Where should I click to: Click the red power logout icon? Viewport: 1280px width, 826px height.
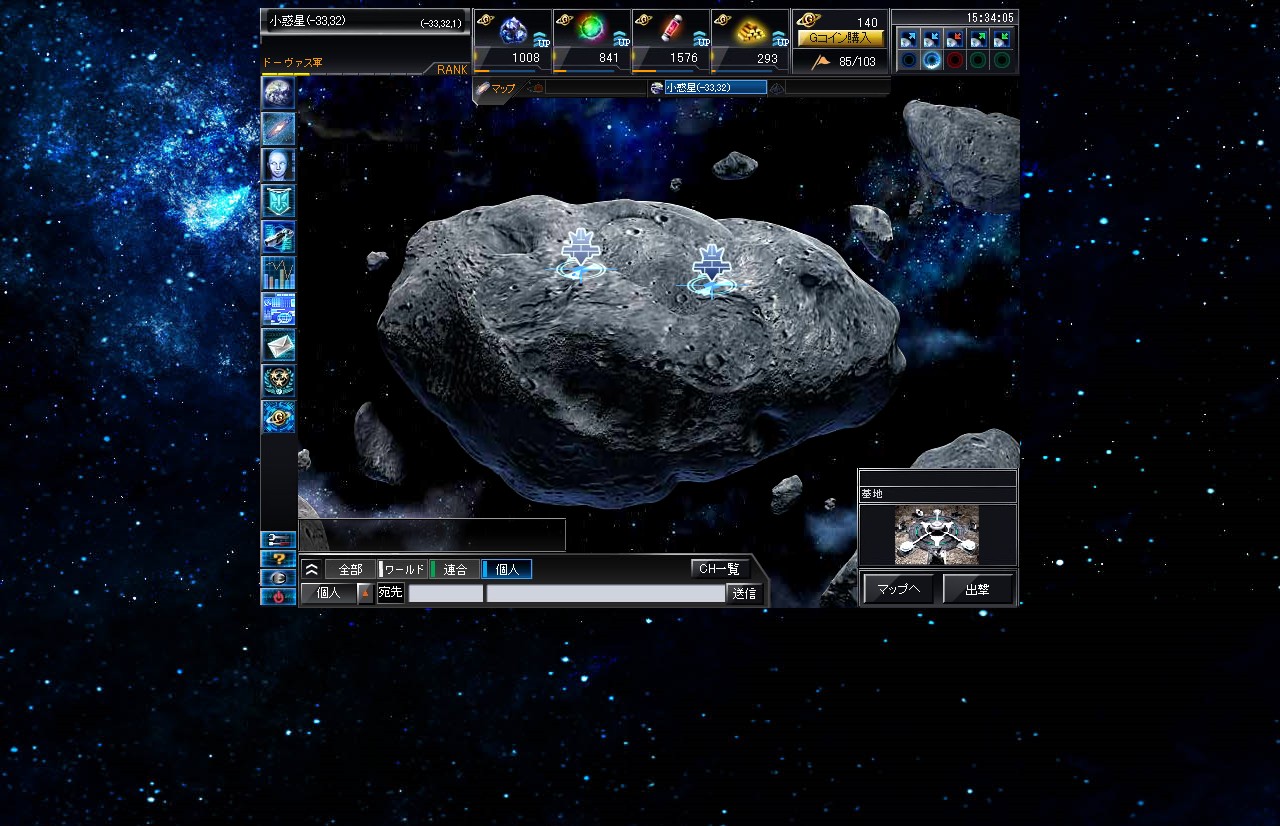coord(278,597)
